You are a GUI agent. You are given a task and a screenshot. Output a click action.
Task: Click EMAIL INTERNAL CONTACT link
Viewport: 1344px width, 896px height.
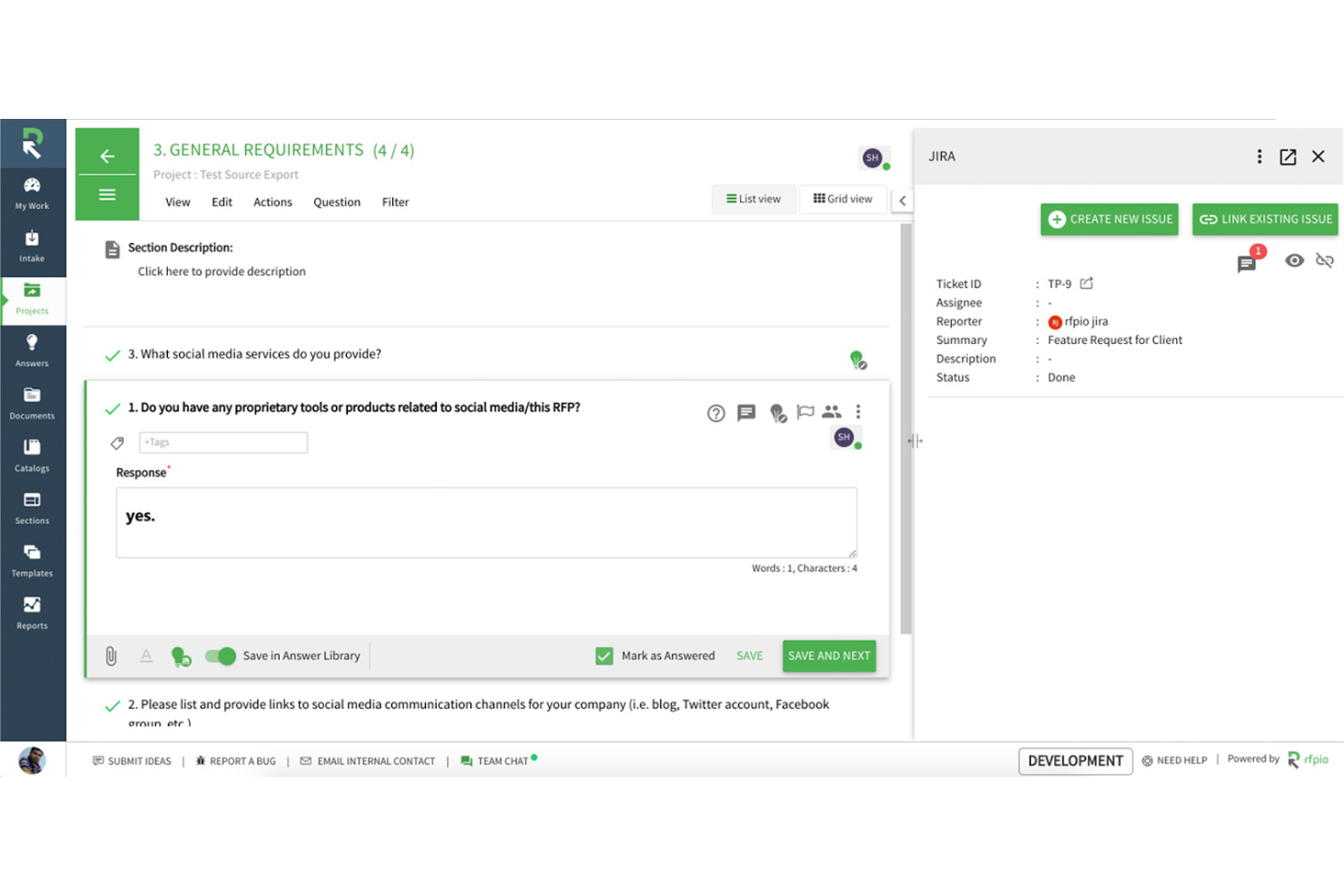pos(368,761)
